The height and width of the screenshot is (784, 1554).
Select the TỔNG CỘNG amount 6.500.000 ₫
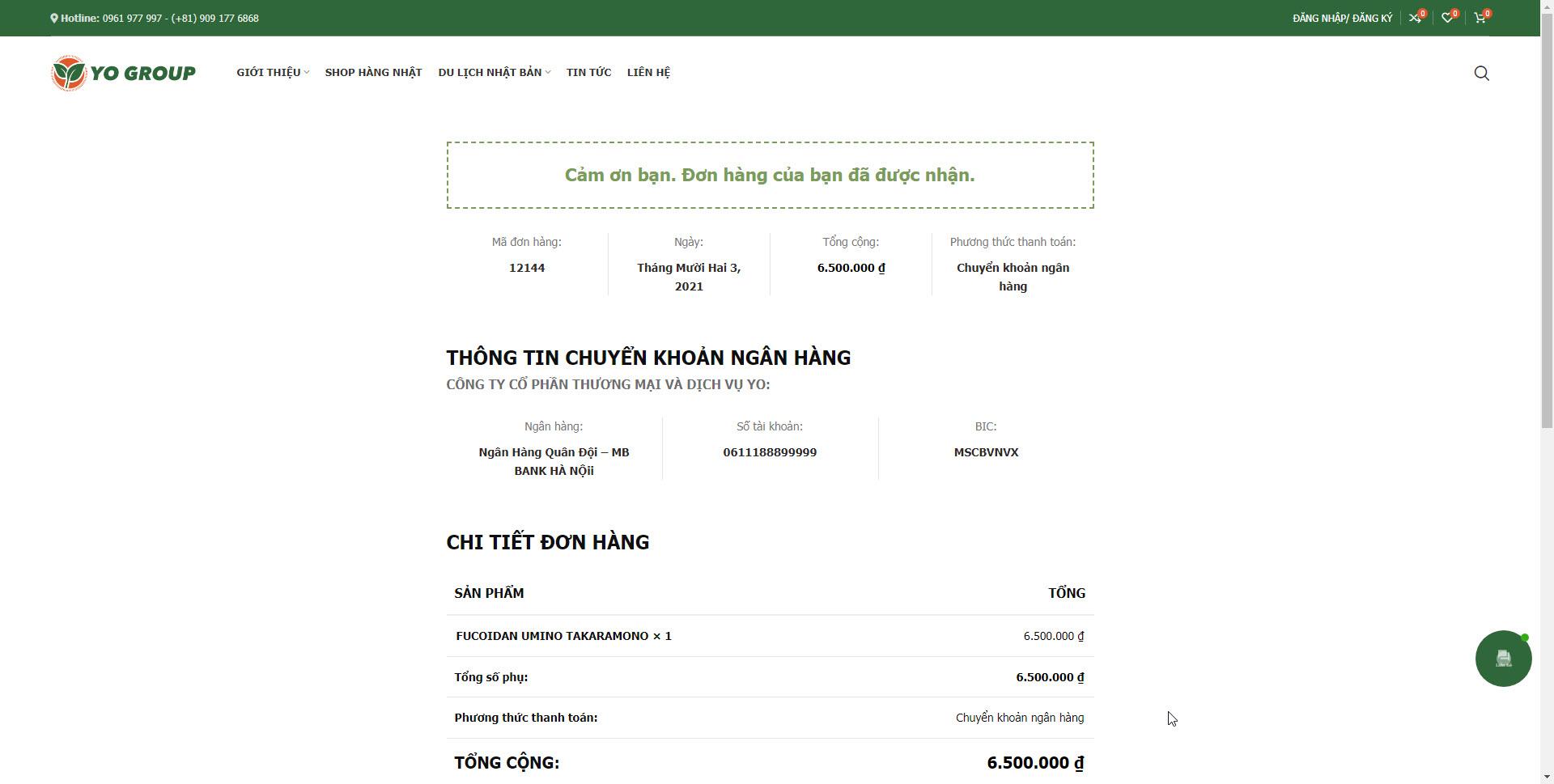1035,763
